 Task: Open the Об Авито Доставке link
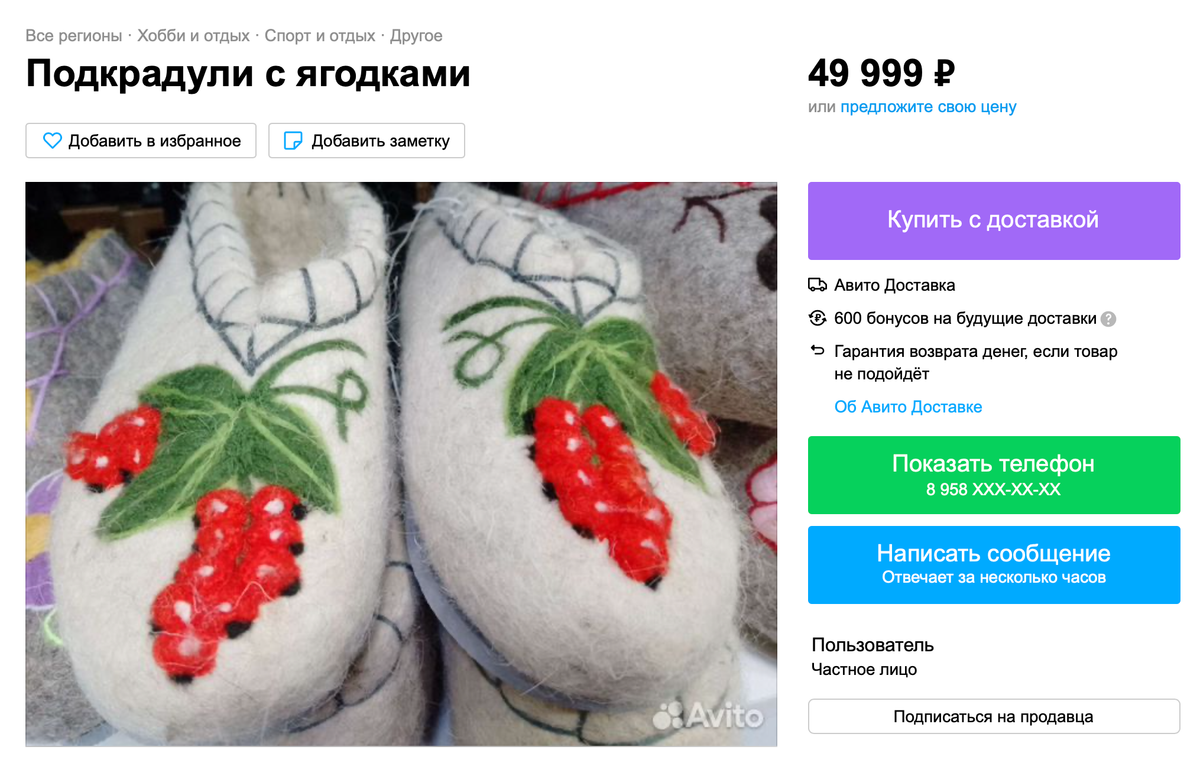pos(908,407)
